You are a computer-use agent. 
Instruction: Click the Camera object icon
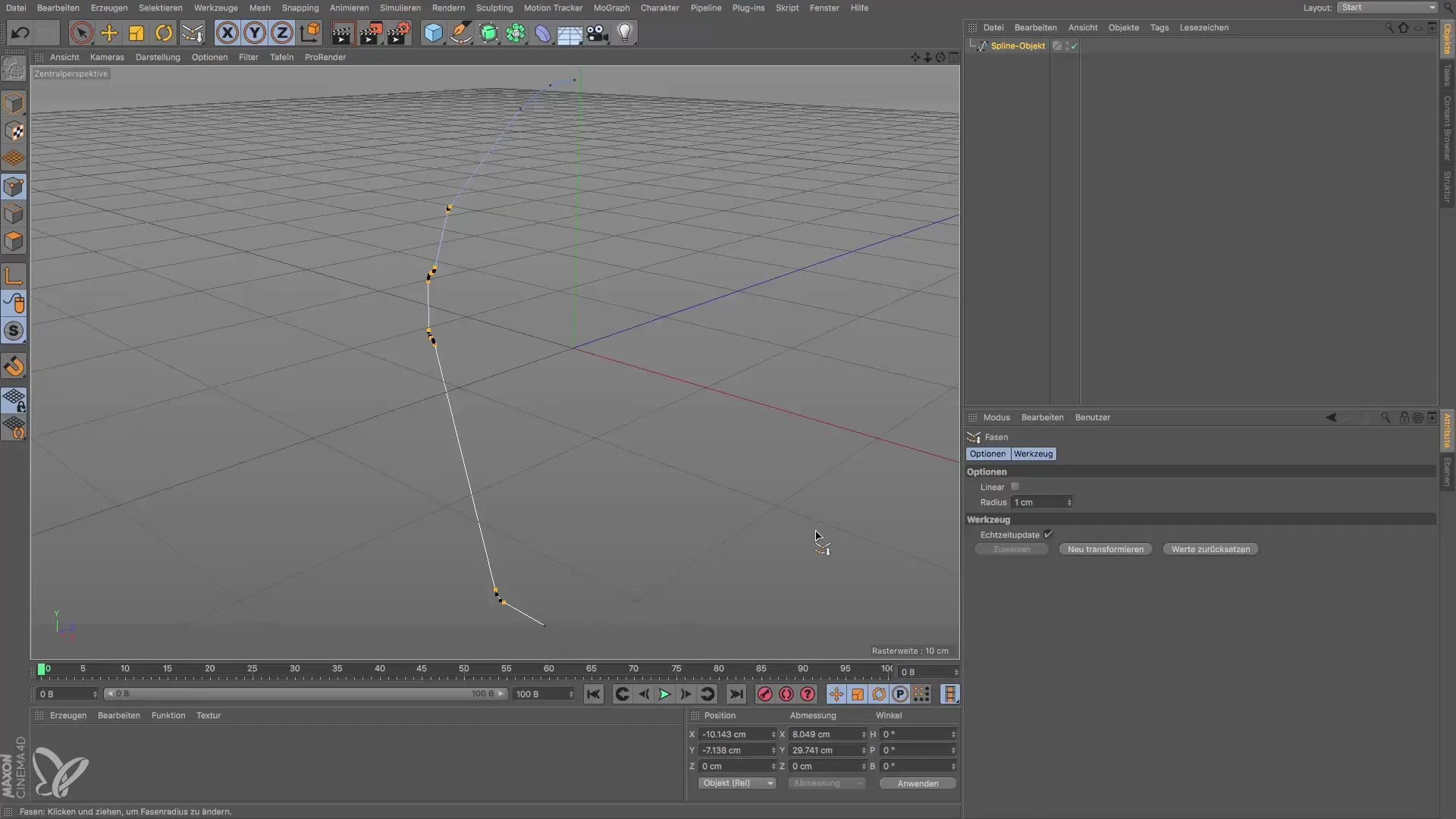click(x=598, y=33)
